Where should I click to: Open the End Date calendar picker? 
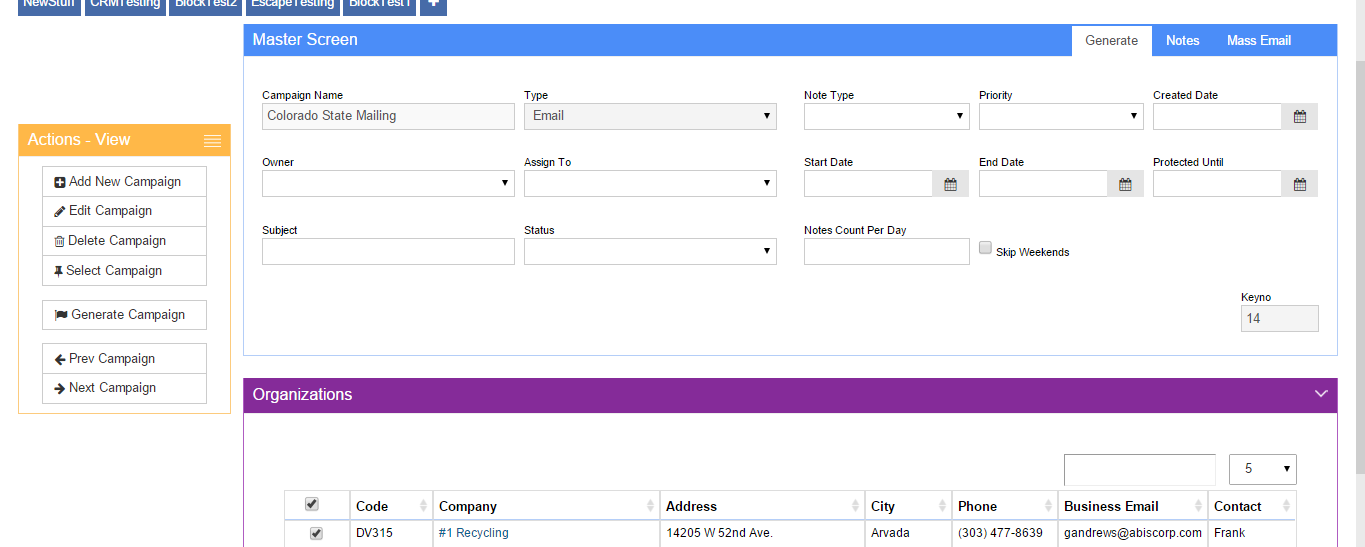tap(1125, 184)
